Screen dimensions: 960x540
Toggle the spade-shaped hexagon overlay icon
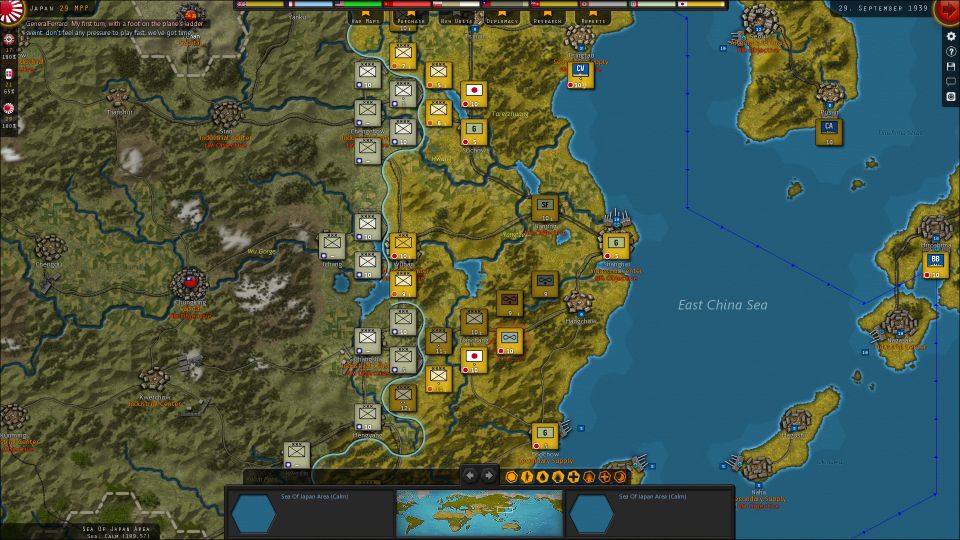click(x=558, y=476)
